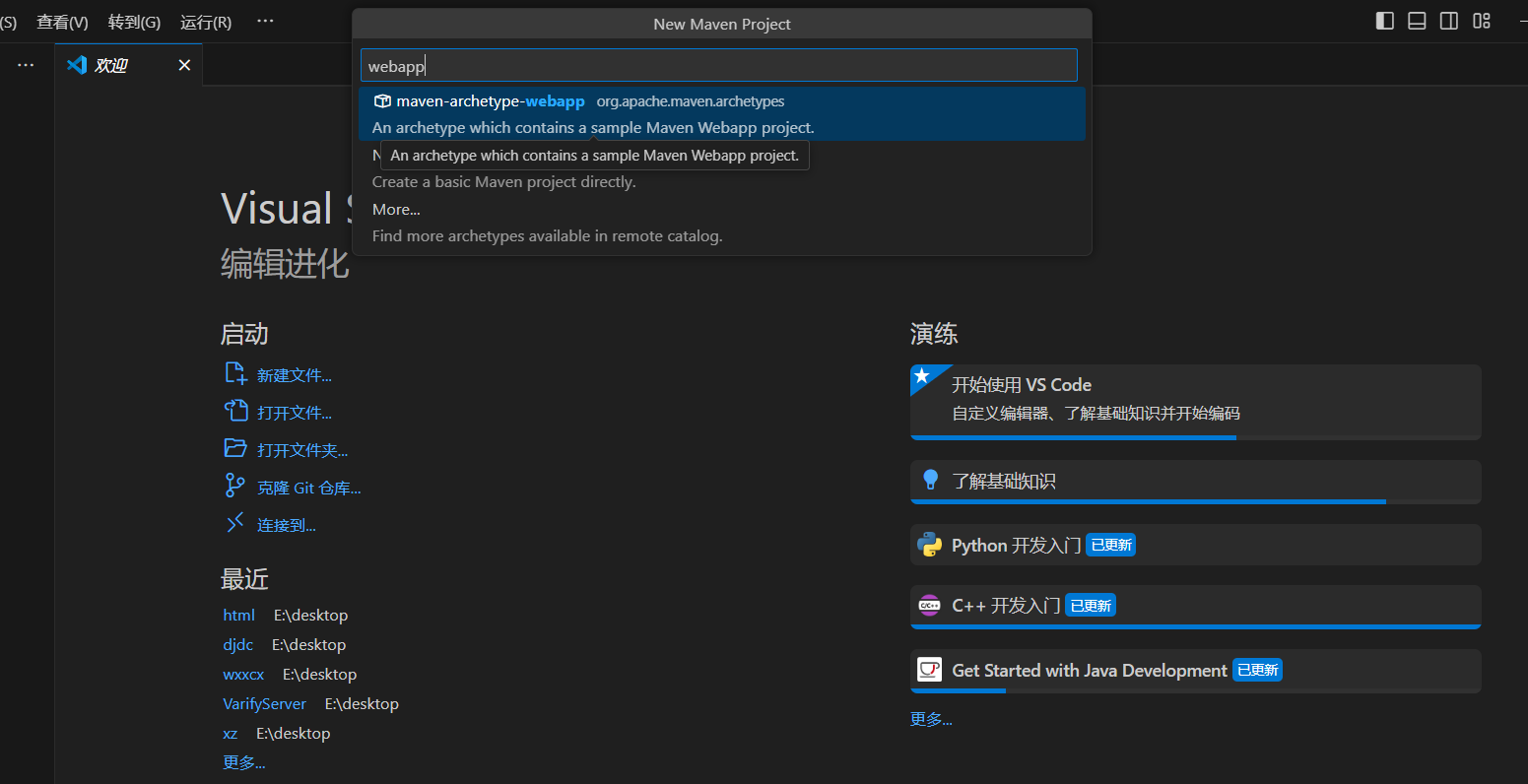Open Python 开发入门 walkthrough
Screen dimensions: 1528x784
(1195, 545)
